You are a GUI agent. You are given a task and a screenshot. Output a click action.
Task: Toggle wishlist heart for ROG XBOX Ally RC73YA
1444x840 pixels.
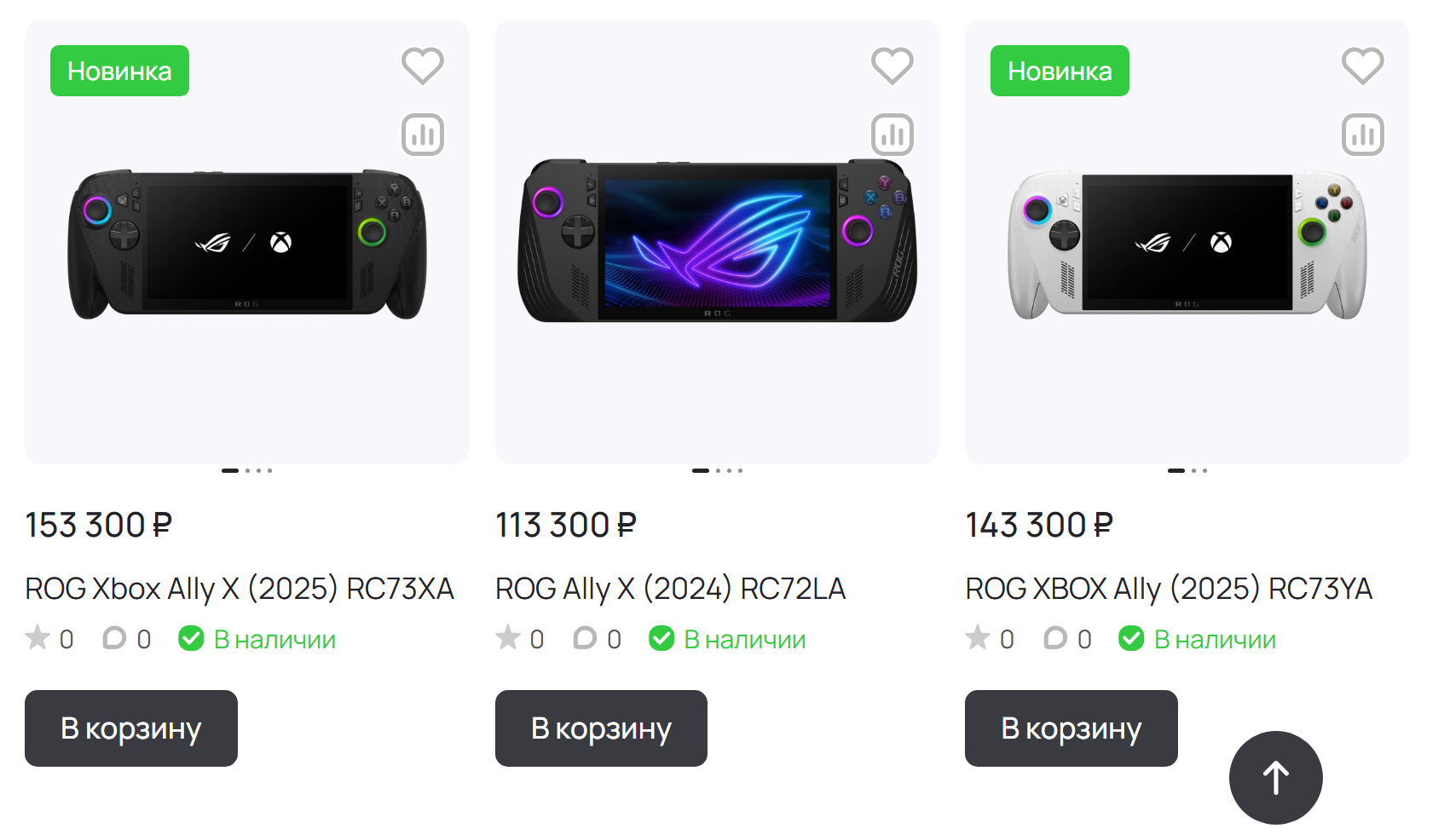[1362, 66]
